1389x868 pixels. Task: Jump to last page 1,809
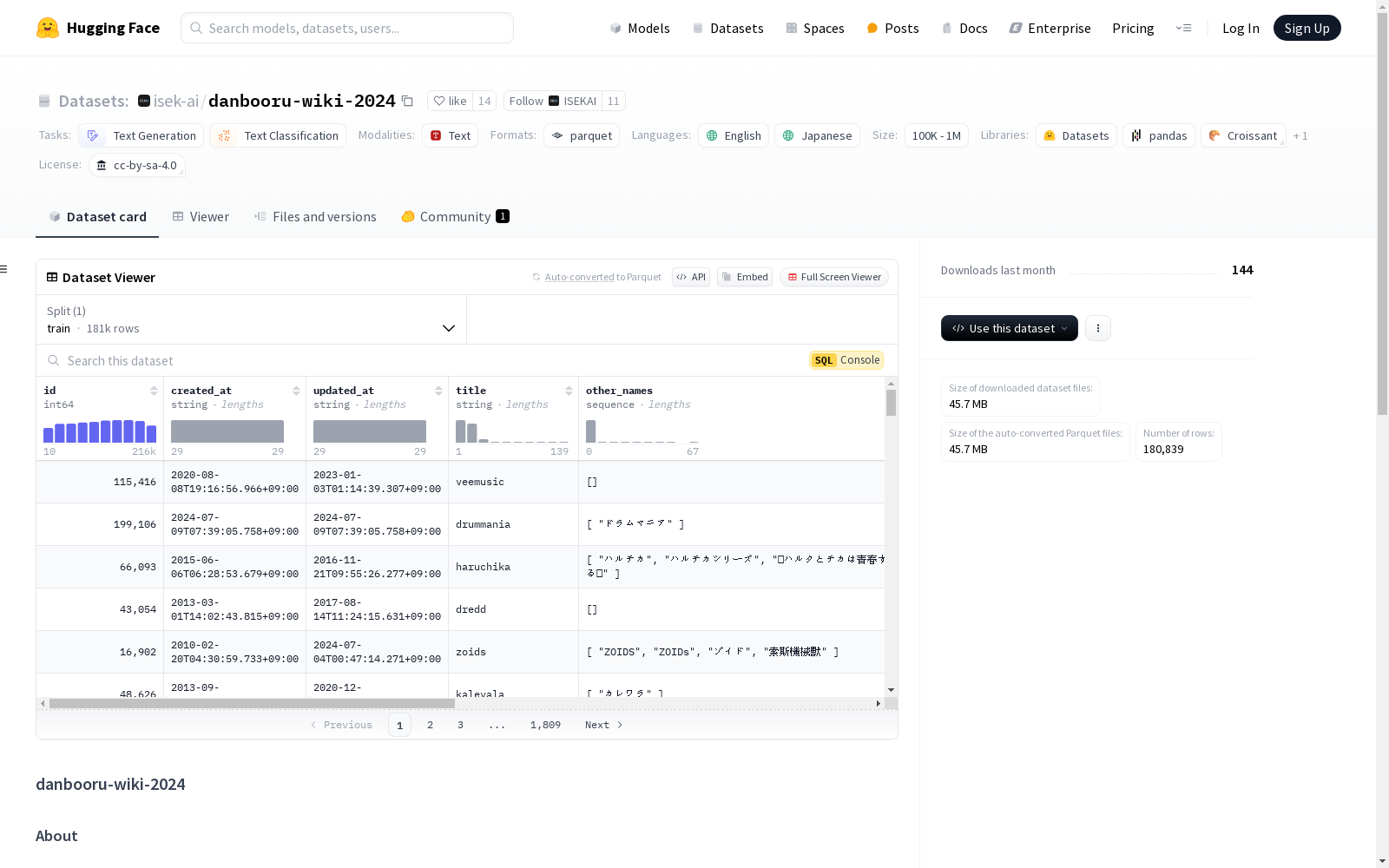click(545, 725)
